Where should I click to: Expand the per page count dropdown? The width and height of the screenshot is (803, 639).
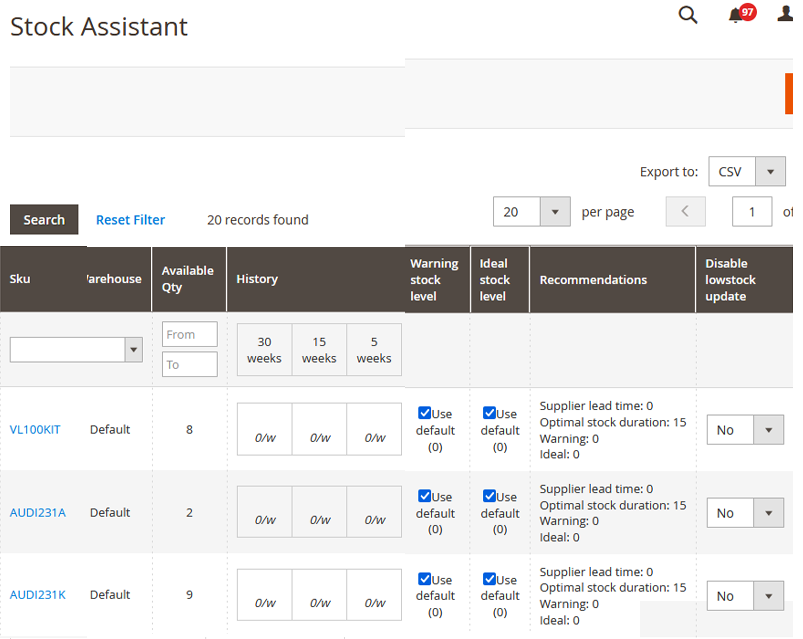(532, 212)
